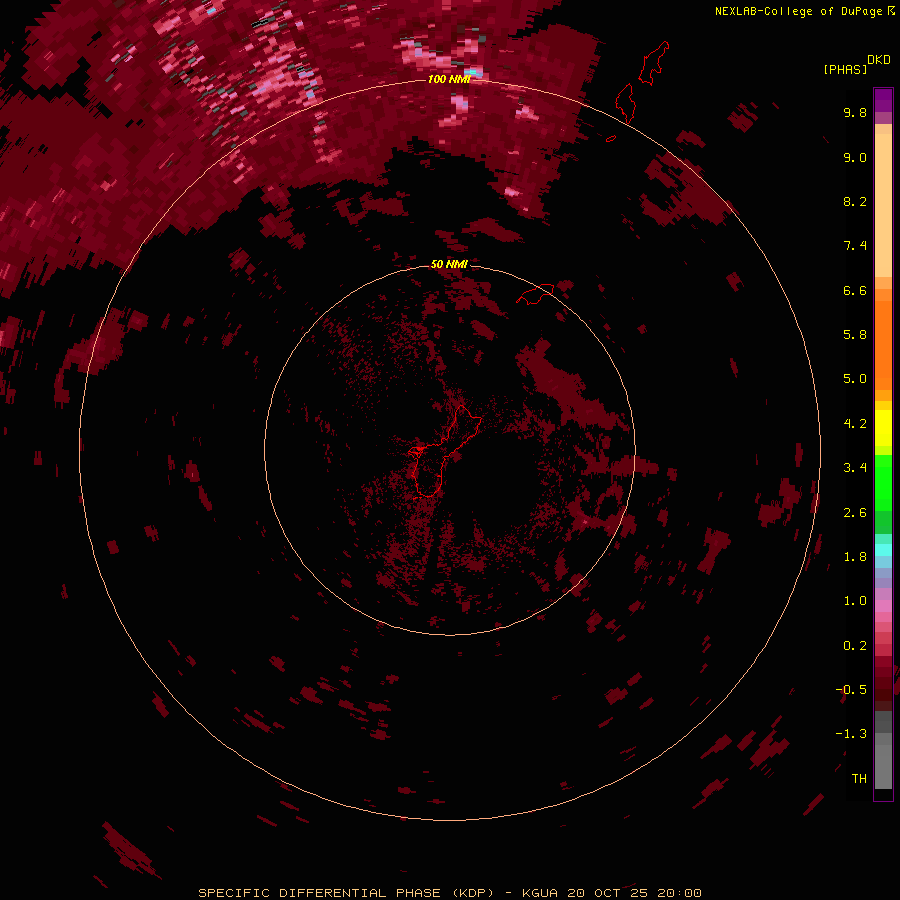Screen dimensions: 900x900
Task: Click the 2.6 value on color scale
Action: tap(855, 512)
